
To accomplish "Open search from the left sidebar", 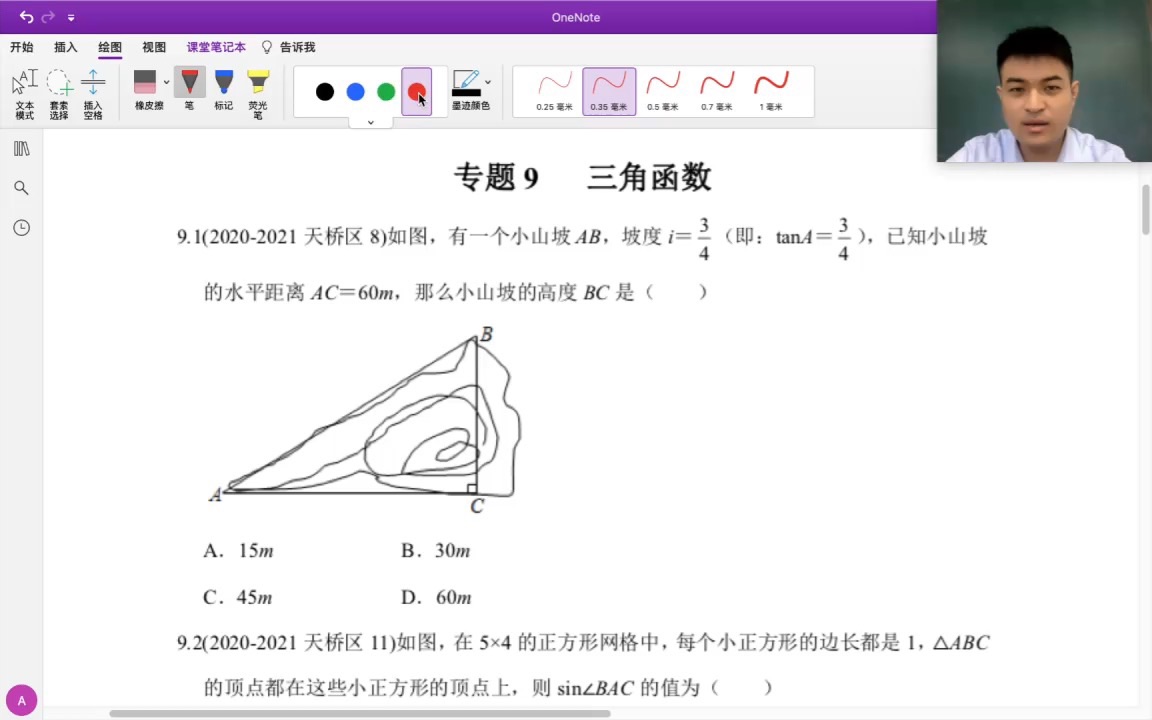I will coord(21,188).
